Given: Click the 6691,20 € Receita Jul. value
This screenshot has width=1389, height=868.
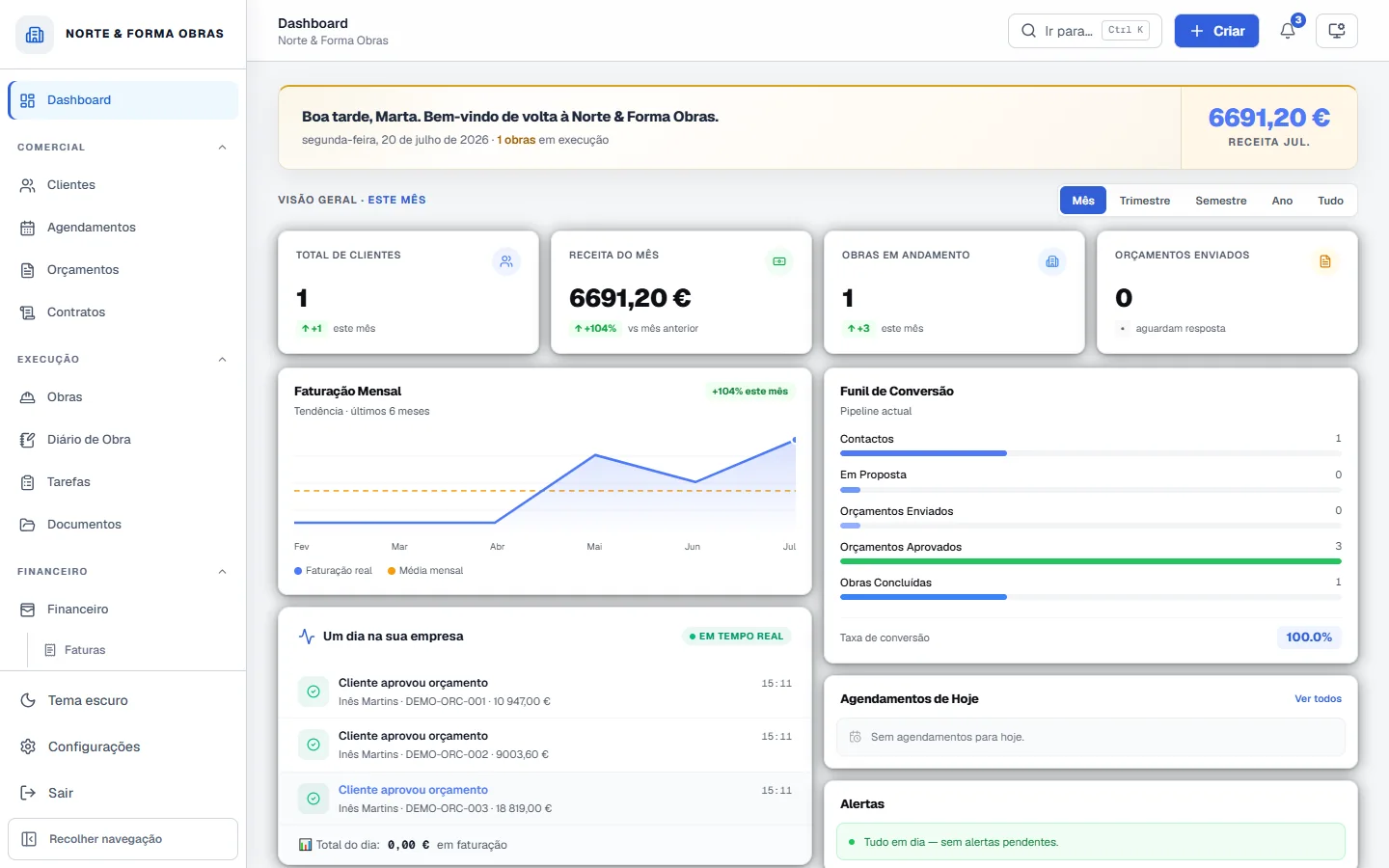Looking at the screenshot, I should pyautogui.click(x=1269, y=118).
